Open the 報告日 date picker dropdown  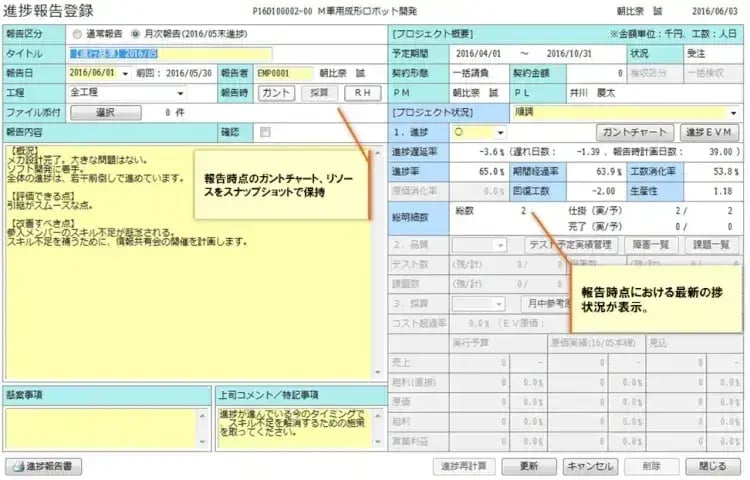click(125, 73)
